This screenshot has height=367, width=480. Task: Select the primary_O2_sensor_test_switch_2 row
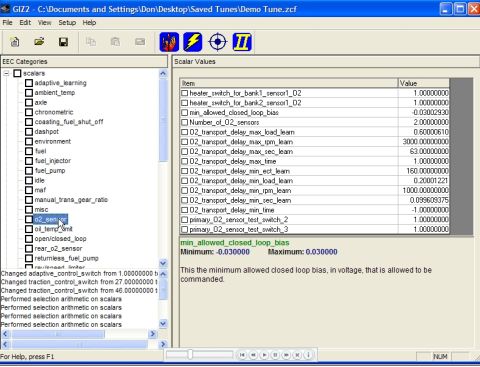(x=315, y=220)
